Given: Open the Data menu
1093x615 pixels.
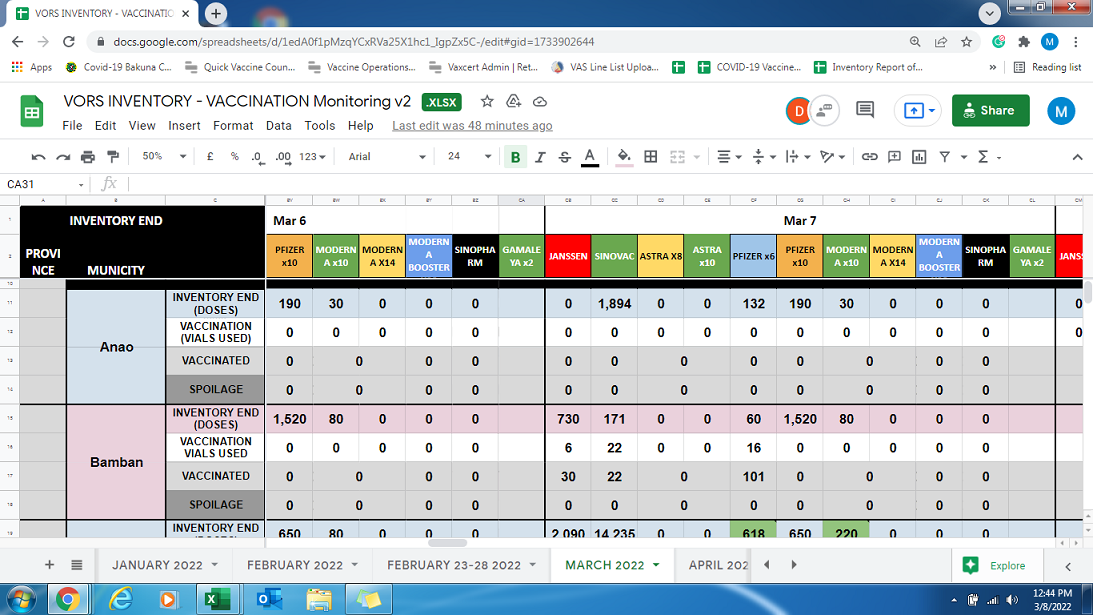Looking at the screenshot, I should (x=278, y=126).
